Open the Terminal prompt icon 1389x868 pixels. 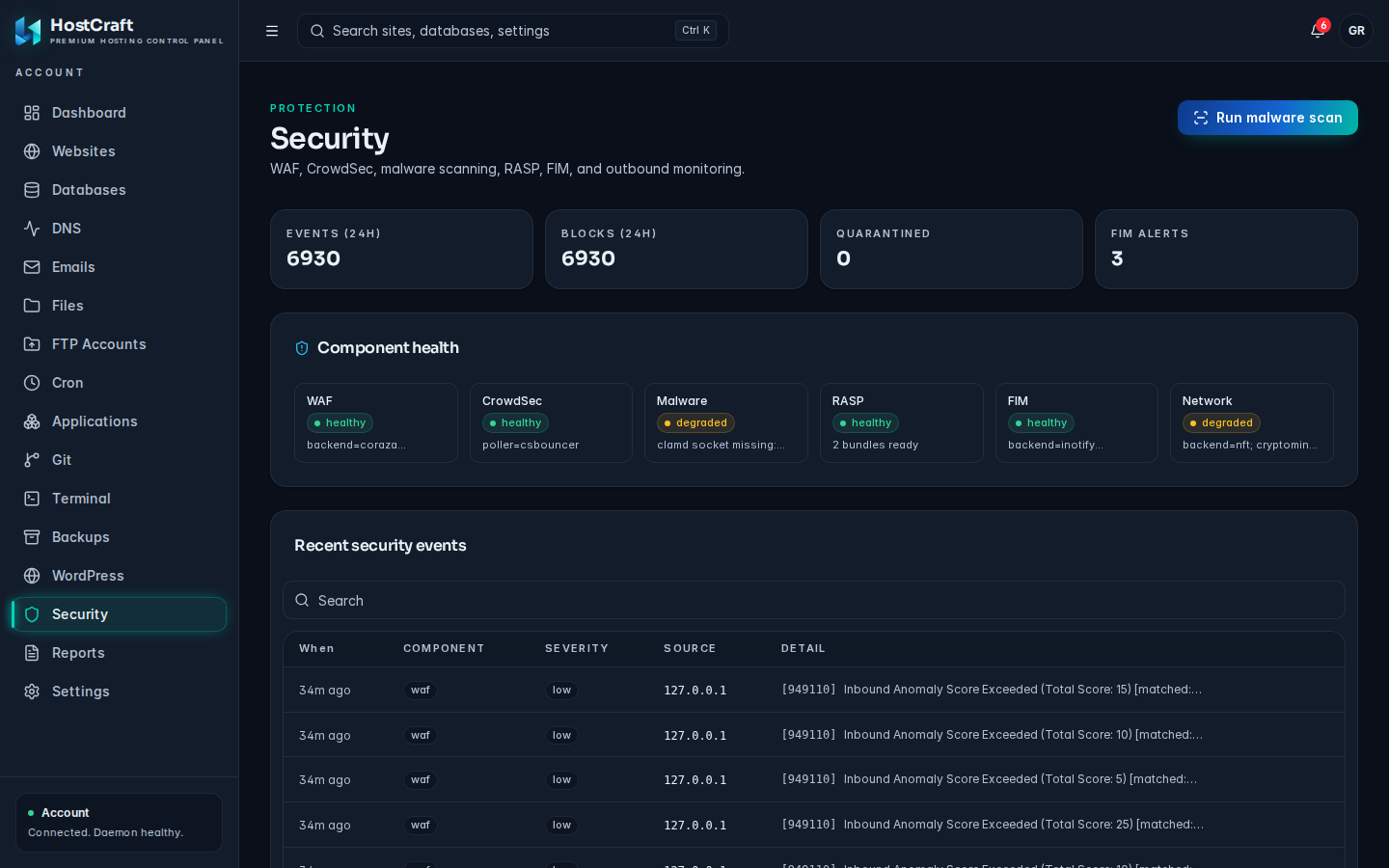[x=32, y=499]
